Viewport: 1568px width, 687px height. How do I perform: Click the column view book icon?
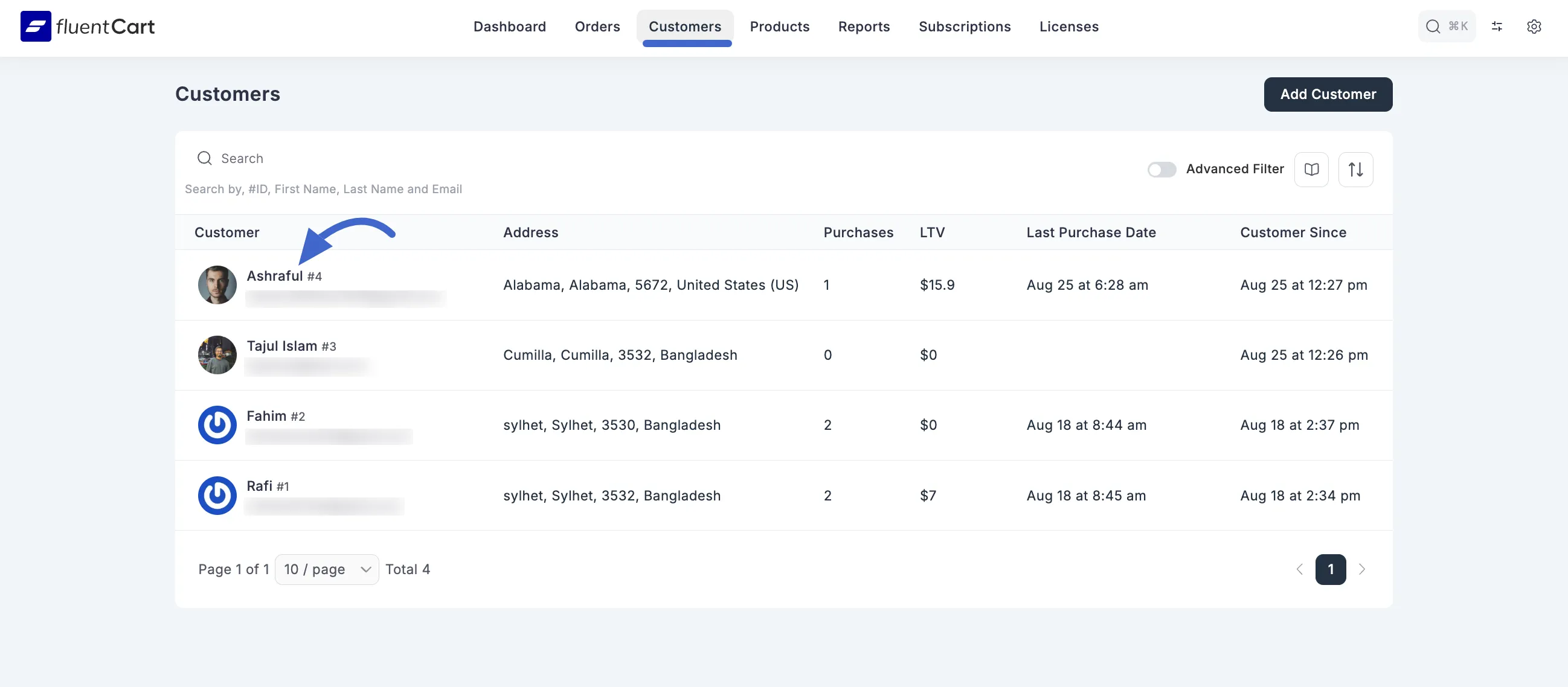point(1312,169)
